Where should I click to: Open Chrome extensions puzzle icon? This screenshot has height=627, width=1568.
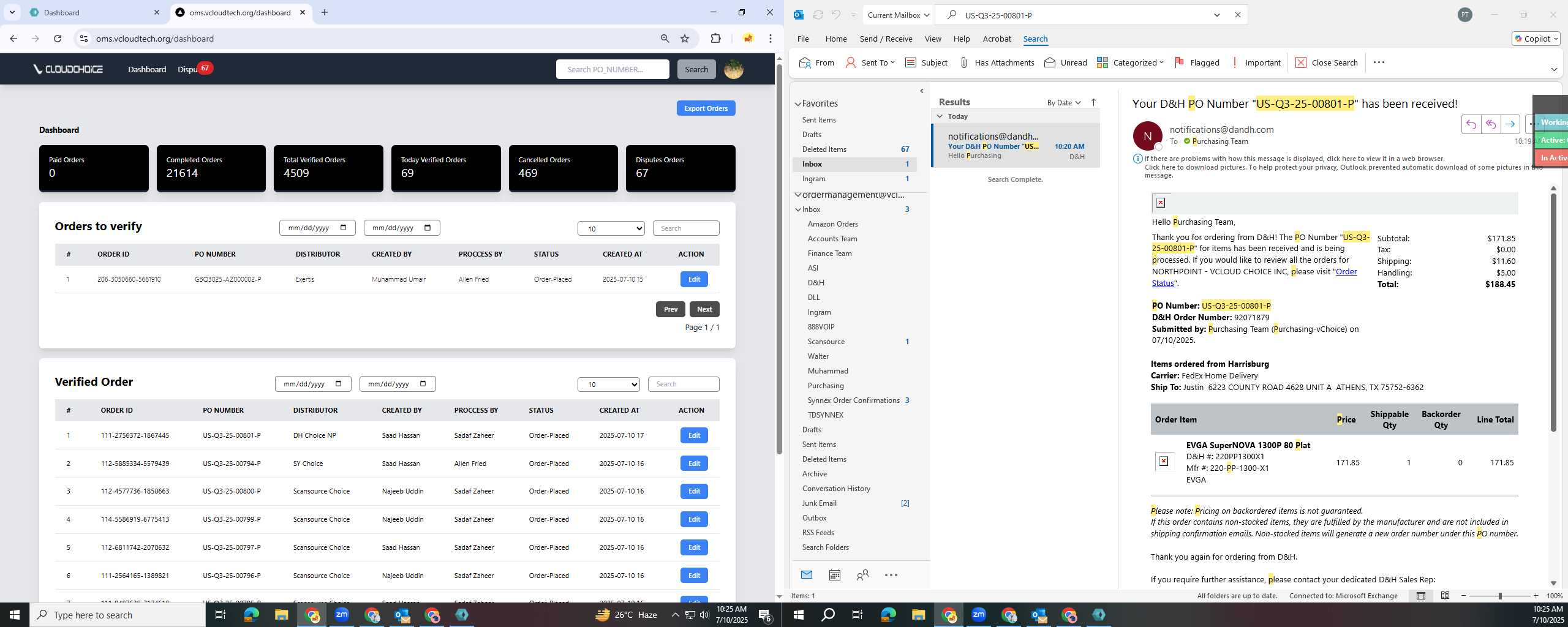tap(715, 39)
